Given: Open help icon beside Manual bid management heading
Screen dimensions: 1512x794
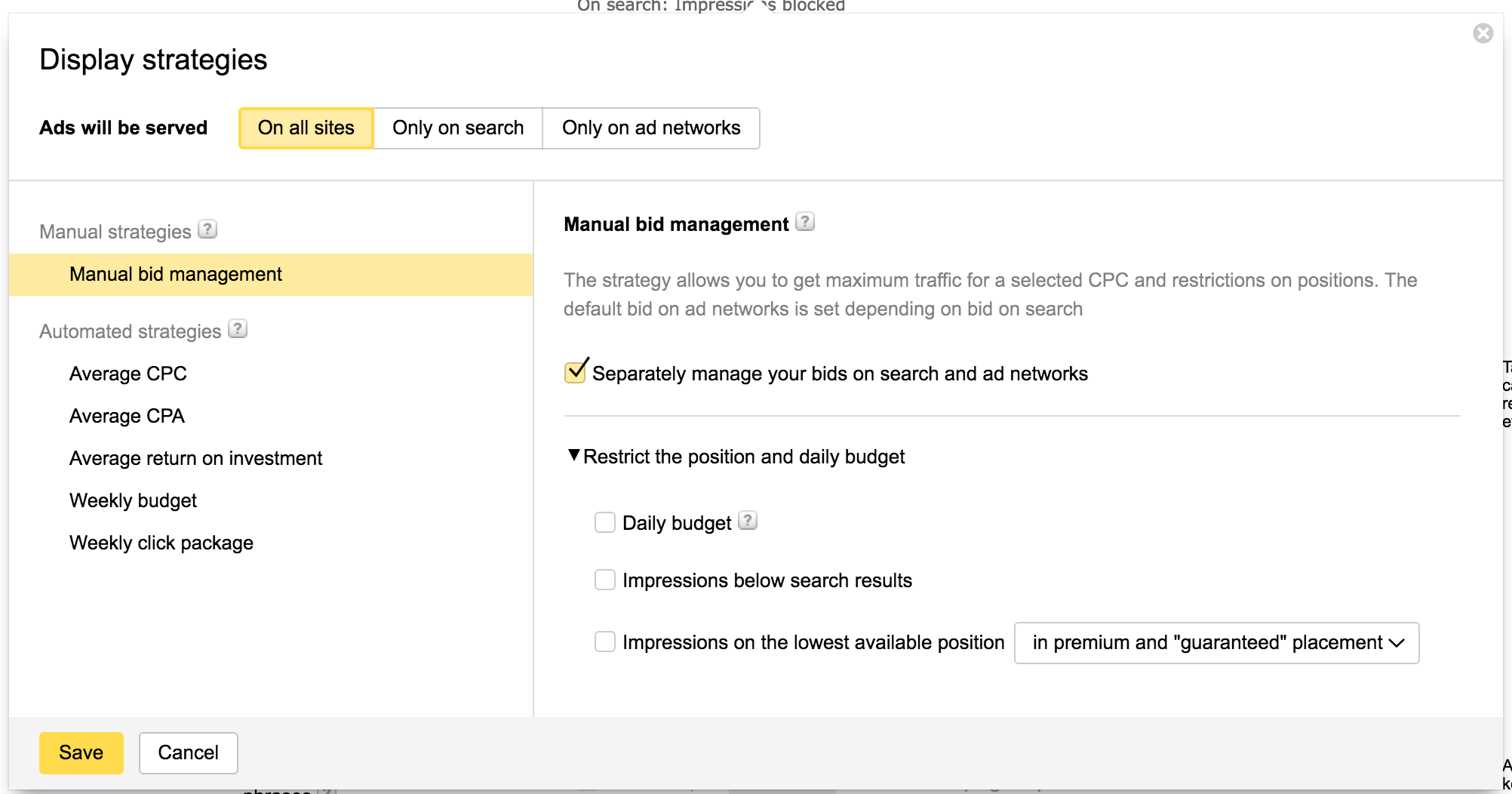Looking at the screenshot, I should 805,222.
